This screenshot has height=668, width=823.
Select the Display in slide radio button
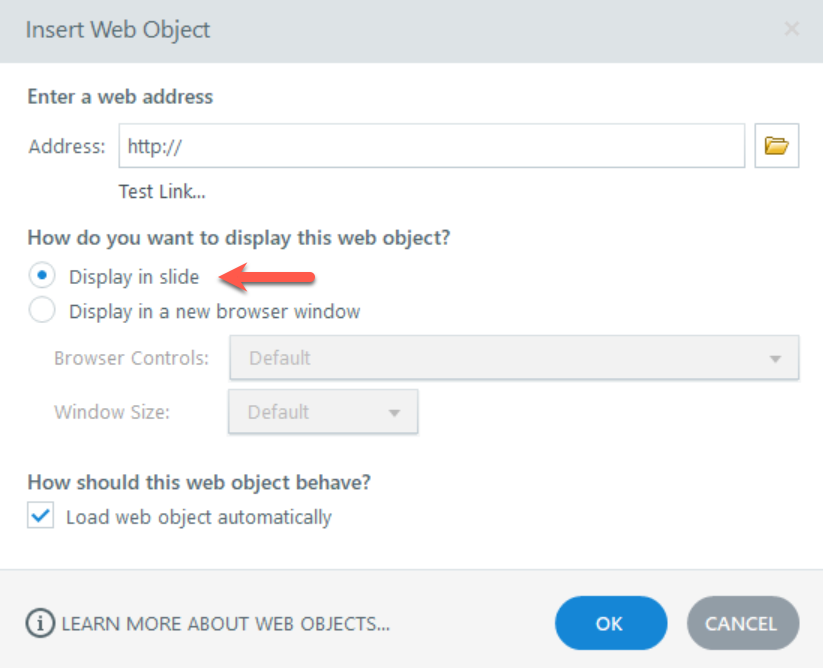click(42, 276)
